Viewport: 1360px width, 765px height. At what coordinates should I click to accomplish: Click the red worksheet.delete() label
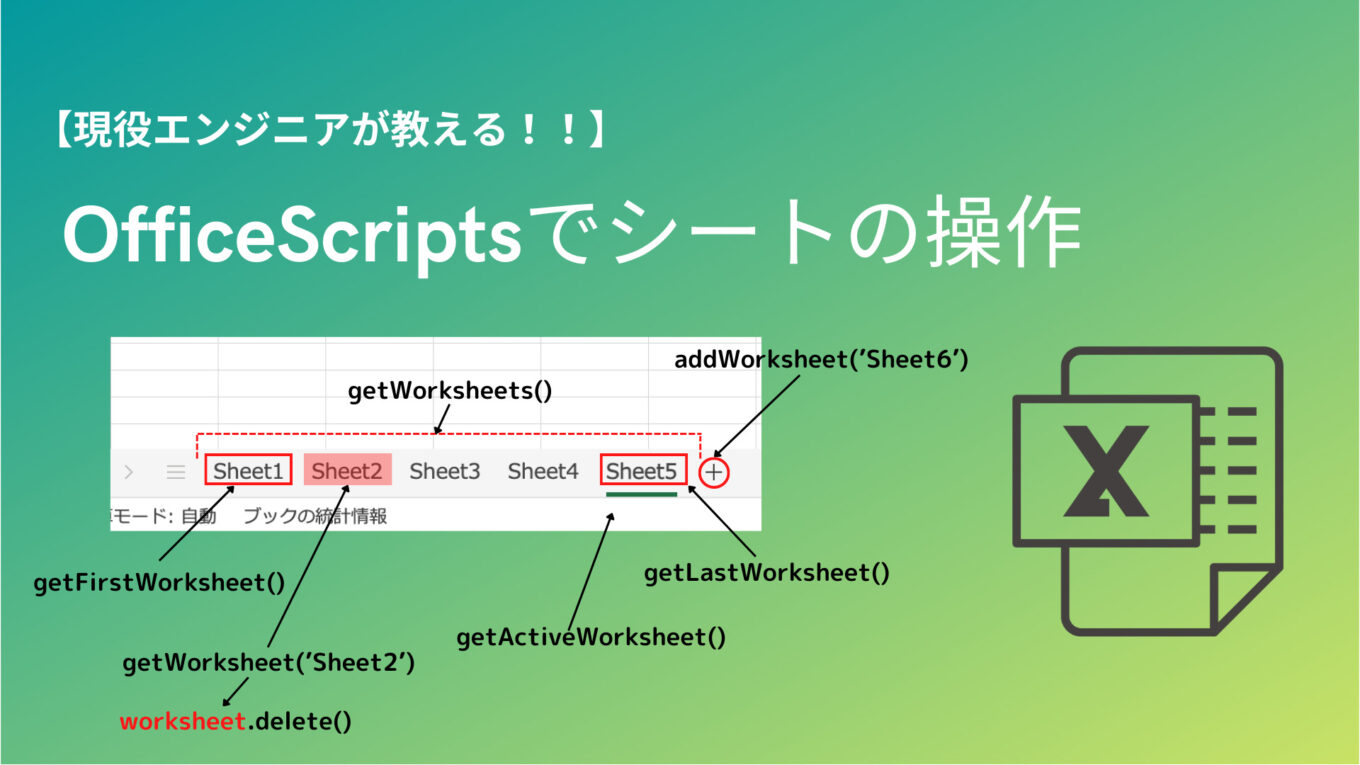(235, 719)
